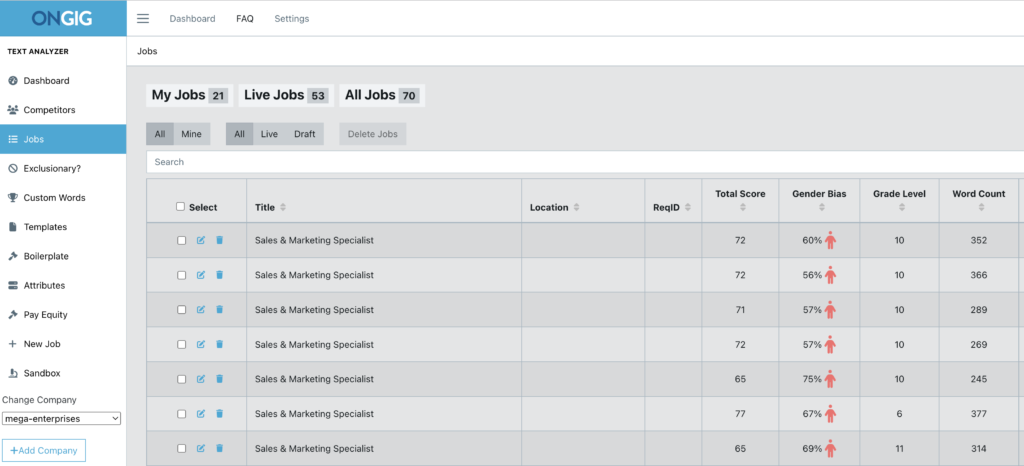This screenshot has width=1024, height=466.
Task: Click the ONGIG logo
Action: coord(63,18)
